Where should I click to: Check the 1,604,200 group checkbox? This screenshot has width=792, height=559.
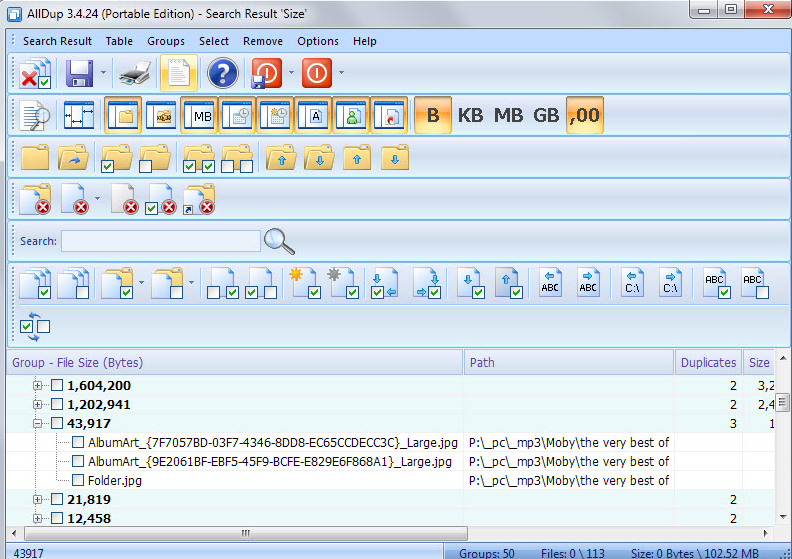coord(57,386)
